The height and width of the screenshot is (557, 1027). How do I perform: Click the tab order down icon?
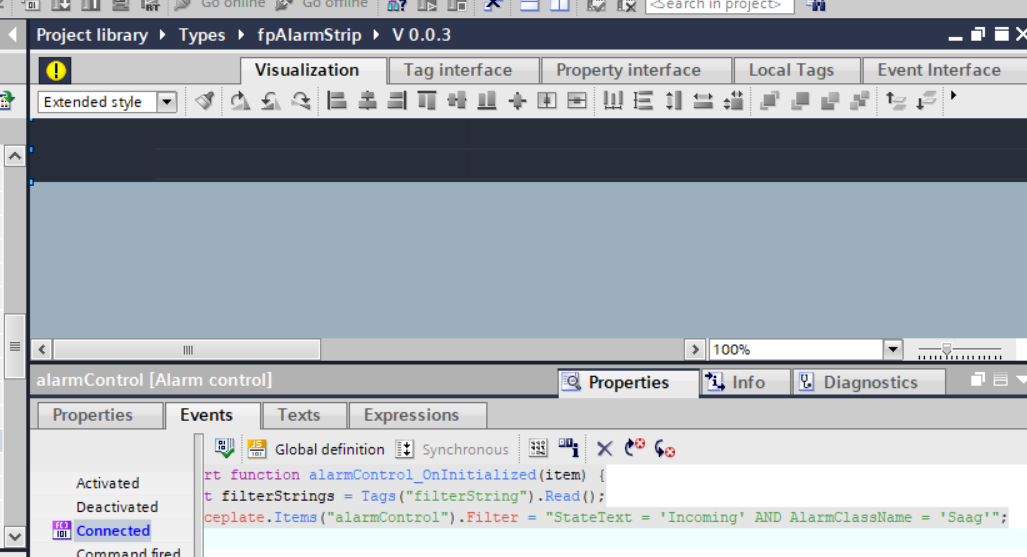click(x=926, y=101)
